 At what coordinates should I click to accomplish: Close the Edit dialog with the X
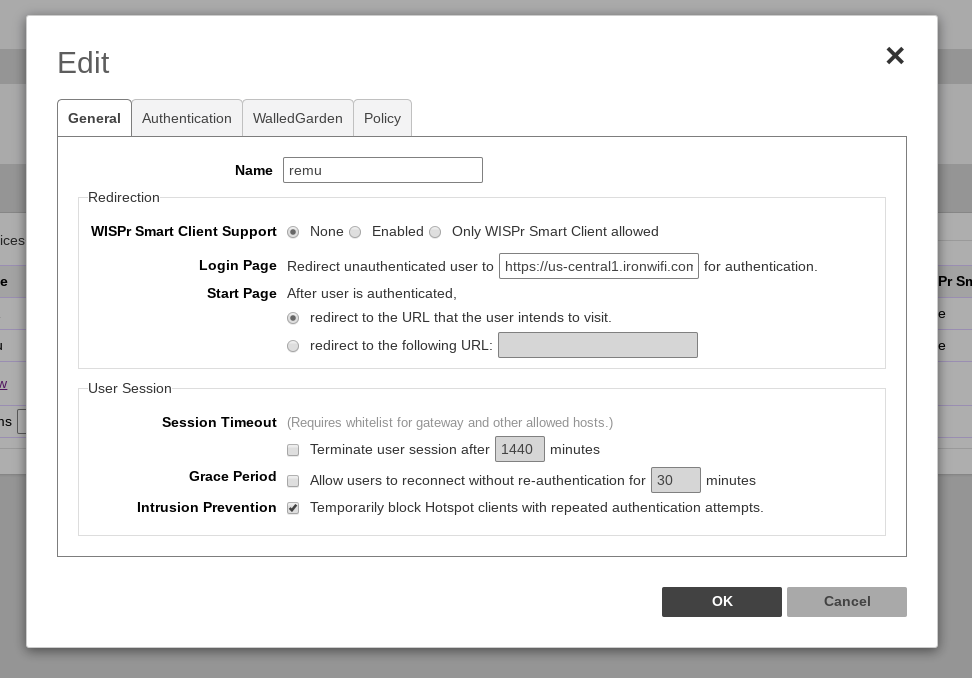(895, 56)
